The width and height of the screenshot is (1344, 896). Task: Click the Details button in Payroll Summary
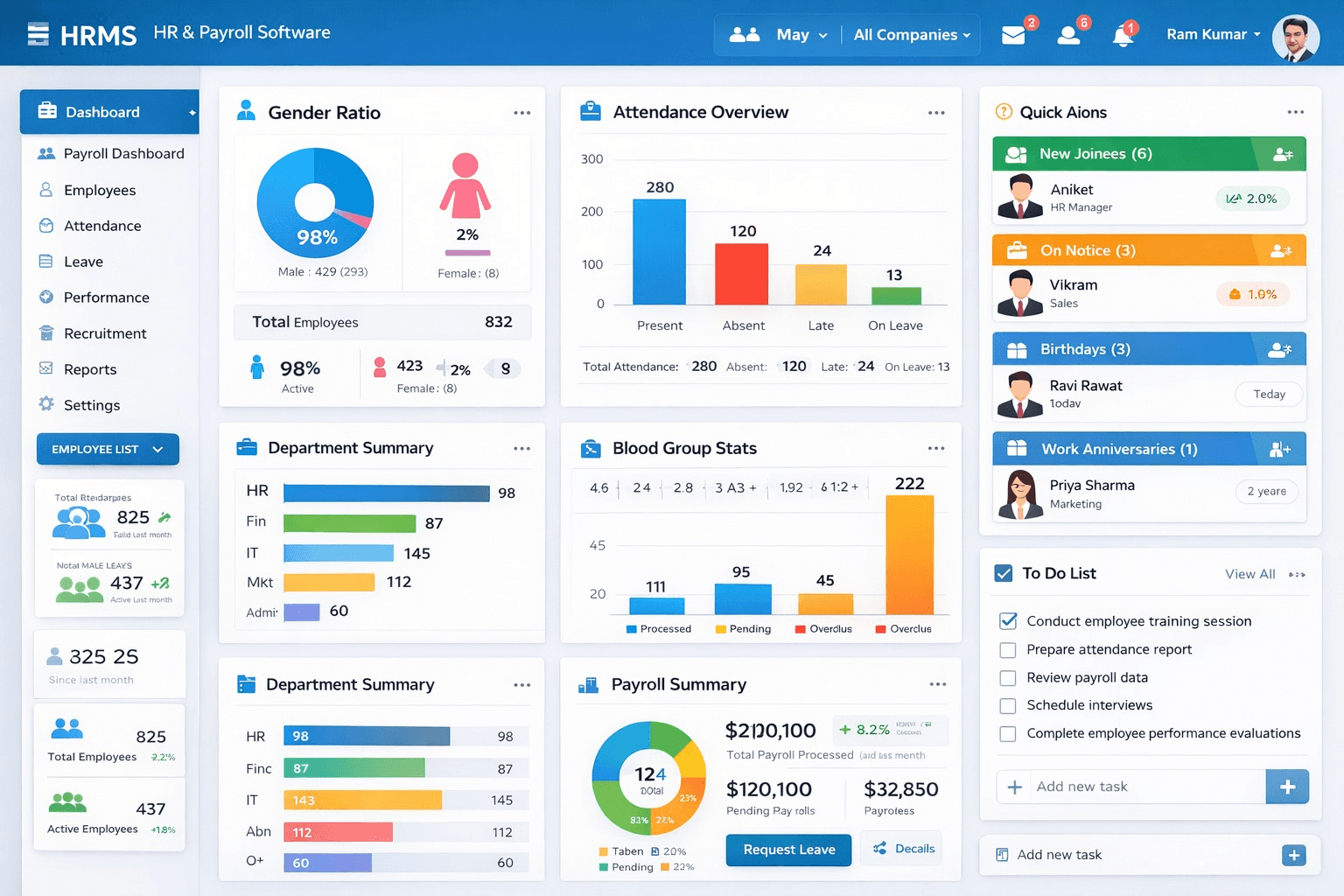tap(904, 849)
